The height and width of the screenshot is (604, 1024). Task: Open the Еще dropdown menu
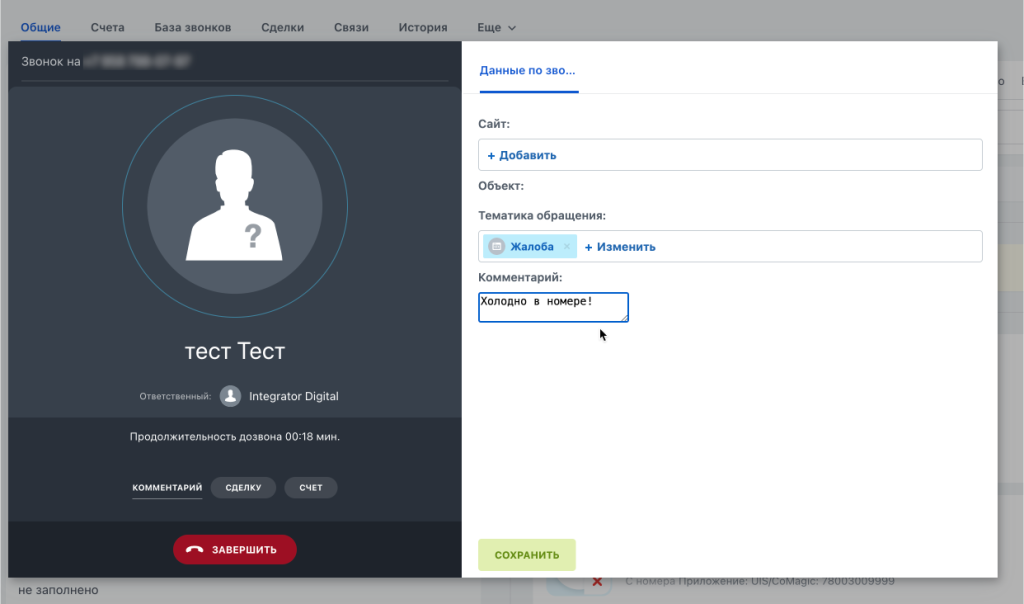(x=496, y=28)
